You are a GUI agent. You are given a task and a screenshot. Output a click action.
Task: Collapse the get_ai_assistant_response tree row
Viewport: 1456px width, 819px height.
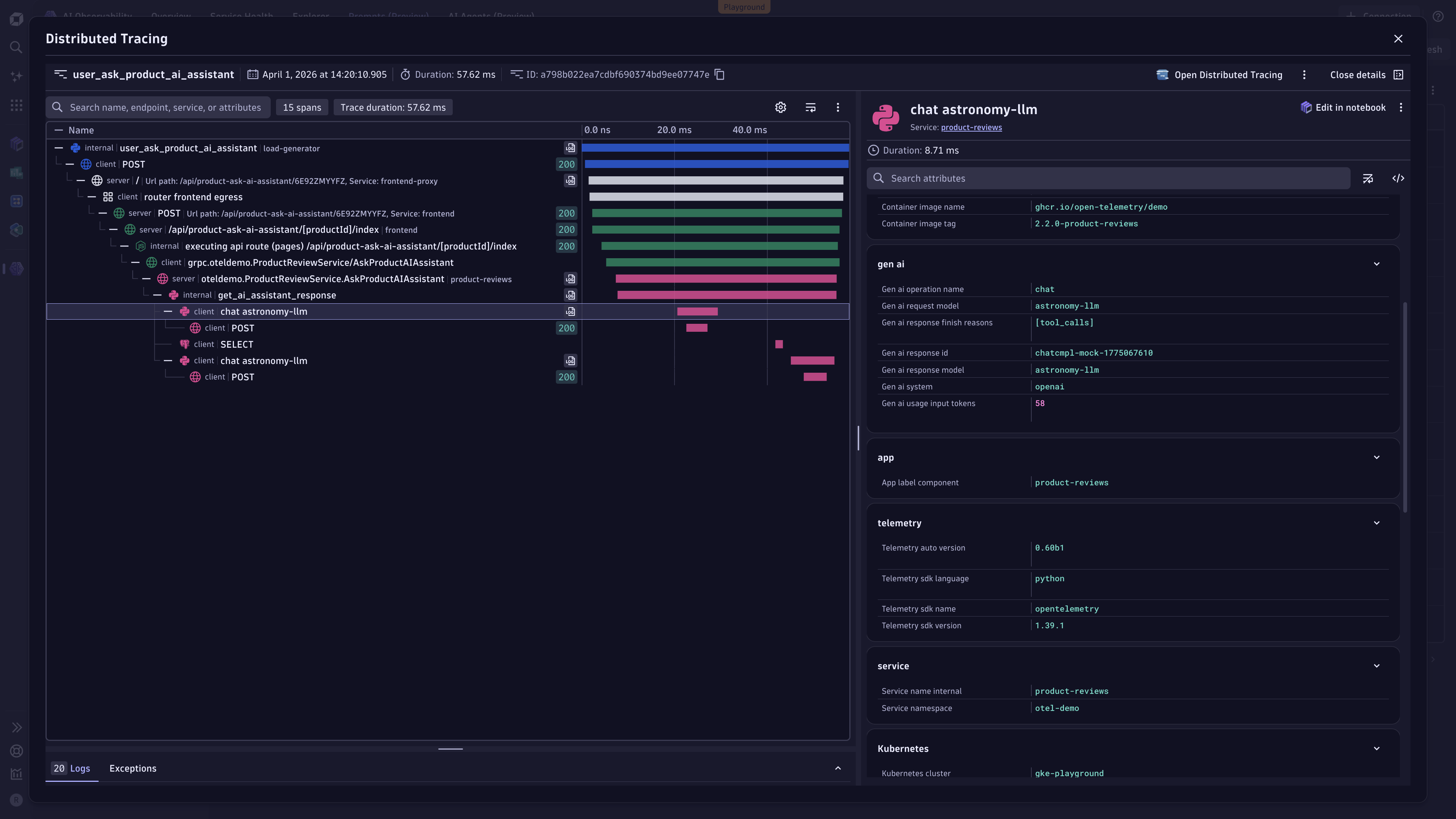tap(158, 295)
